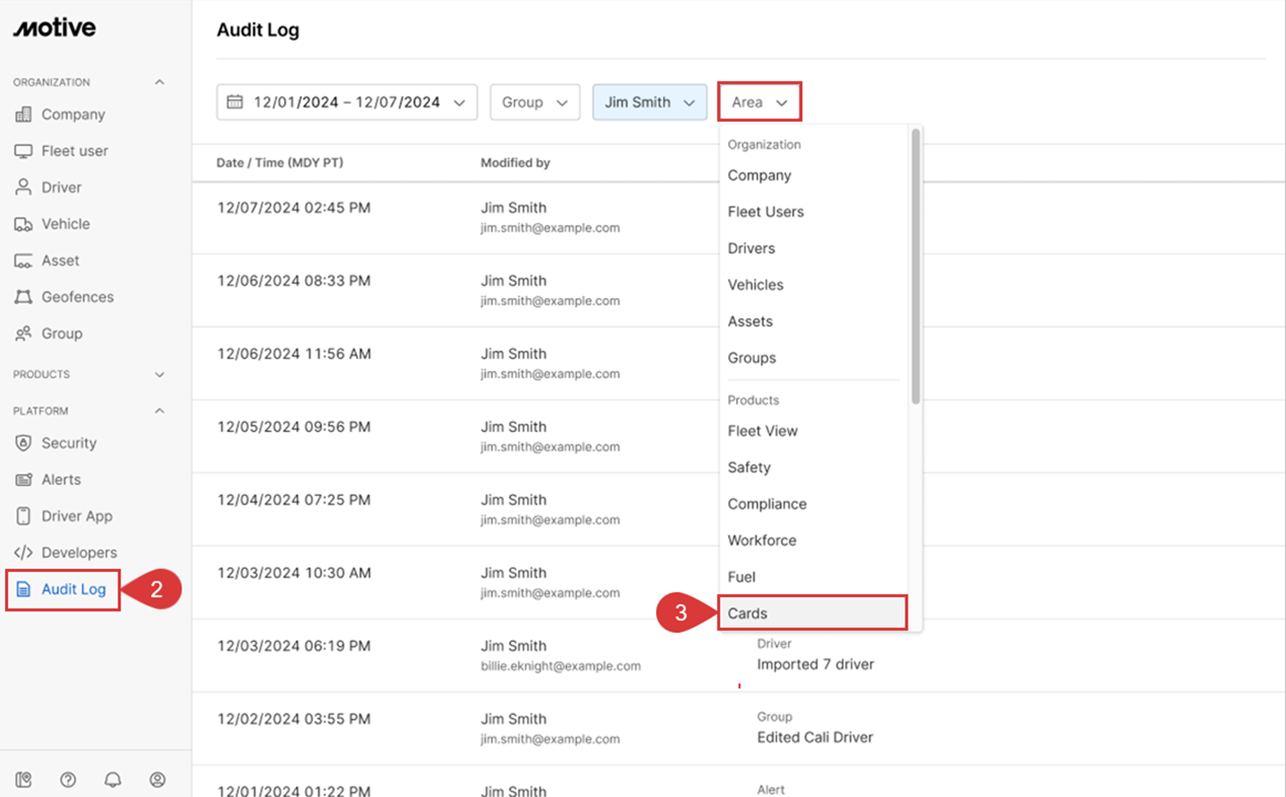The image size is (1286, 797).
Task: Open the date range picker dropdown
Action: pos(346,102)
